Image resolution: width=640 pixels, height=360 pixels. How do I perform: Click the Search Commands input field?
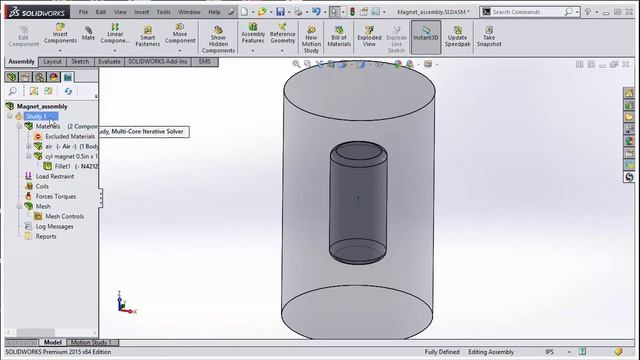tap(527, 12)
